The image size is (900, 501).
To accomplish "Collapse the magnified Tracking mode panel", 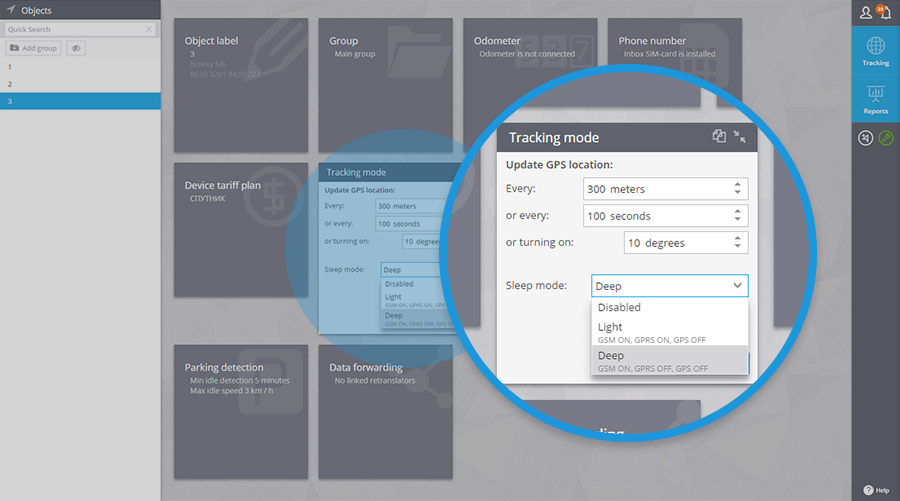I will click(x=739, y=137).
